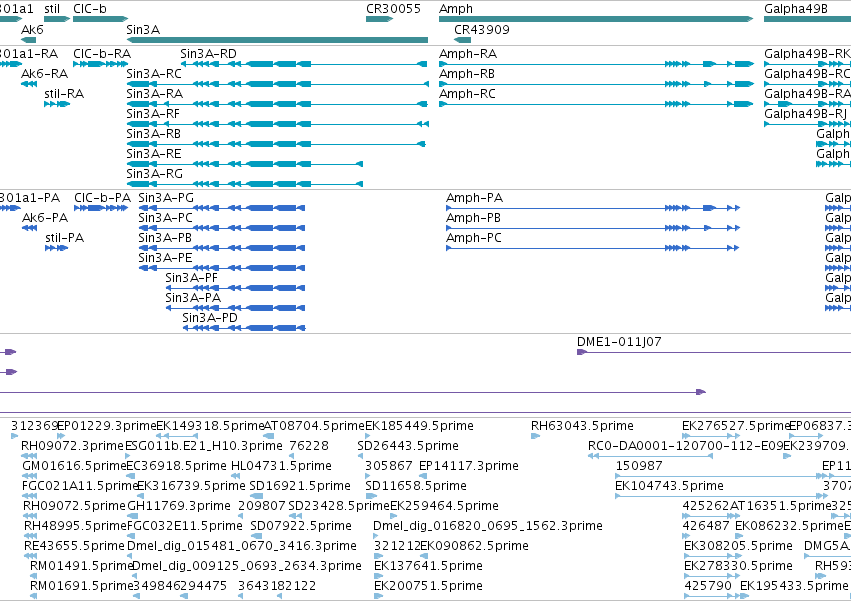Click EST SD26443.5prime label

[408, 446]
